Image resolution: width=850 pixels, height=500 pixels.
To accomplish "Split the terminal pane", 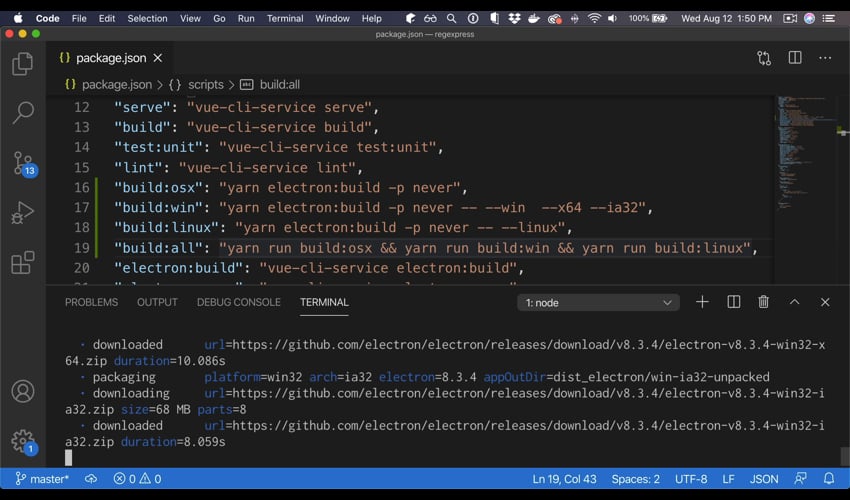I will point(733,302).
